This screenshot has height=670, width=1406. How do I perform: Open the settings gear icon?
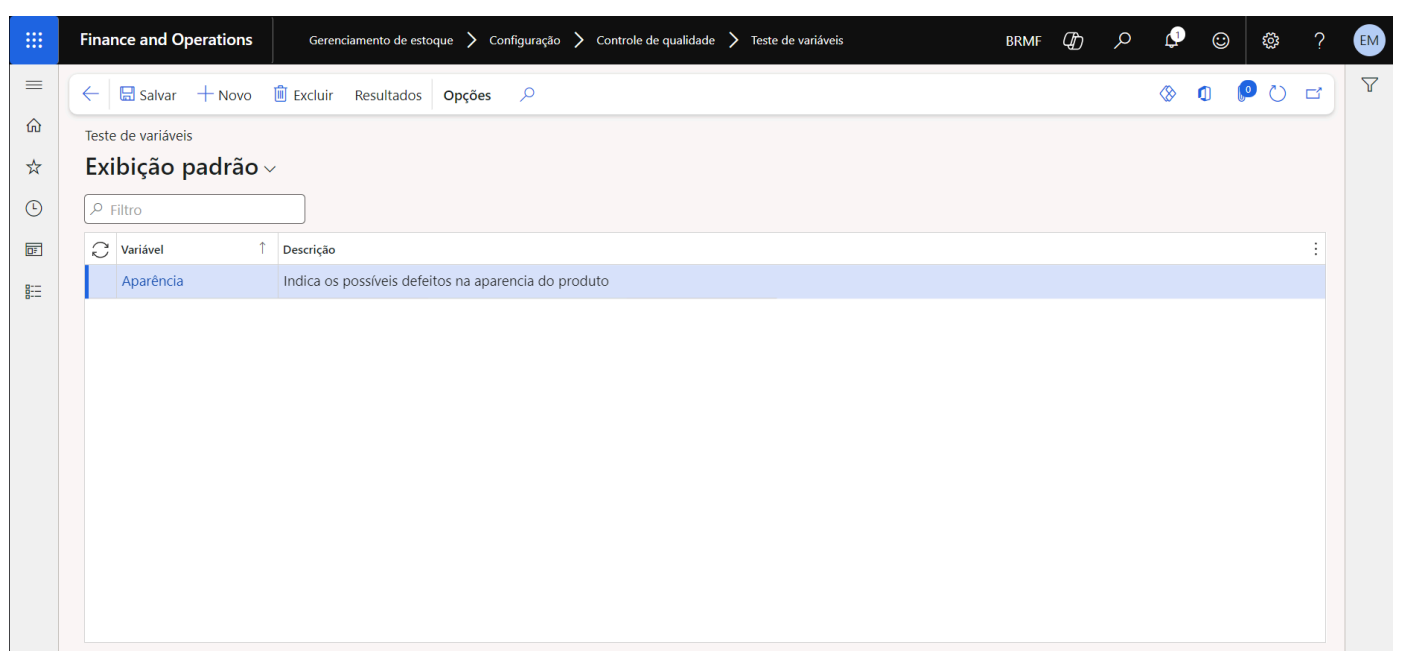pos(1270,40)
